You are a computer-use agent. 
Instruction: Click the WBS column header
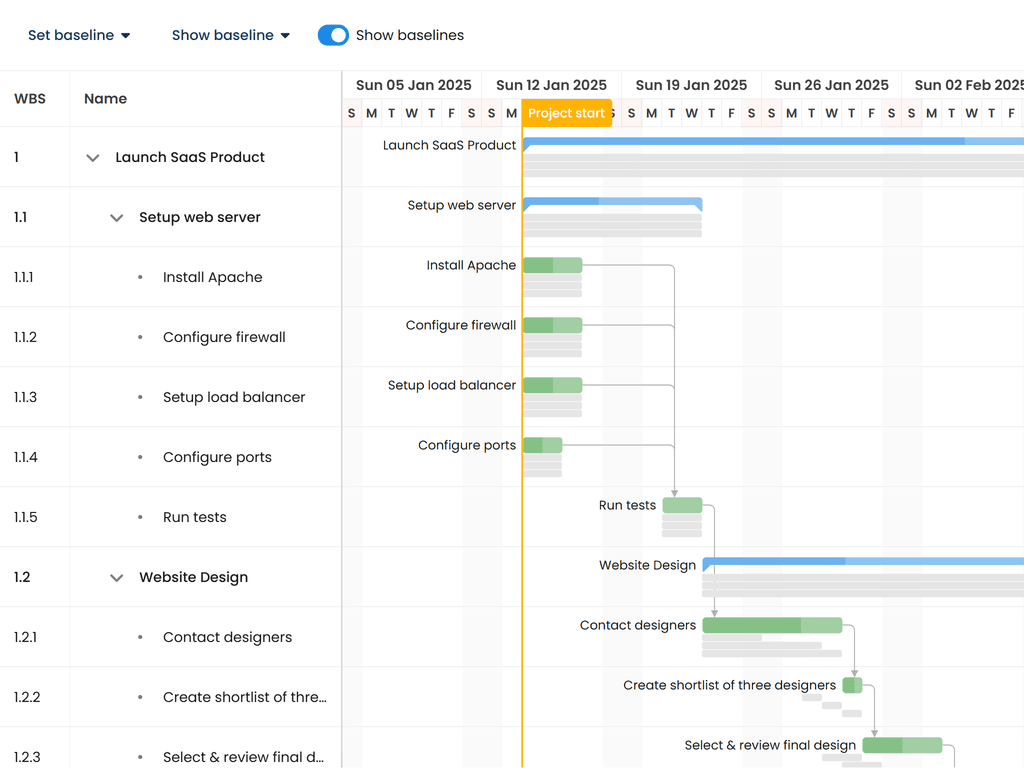(30, 99)
